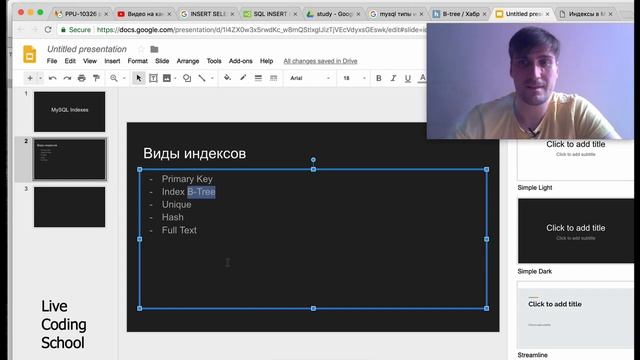Apply the Streamline theme
This screenshot has width=640, height=360.
tap(576, 315)
